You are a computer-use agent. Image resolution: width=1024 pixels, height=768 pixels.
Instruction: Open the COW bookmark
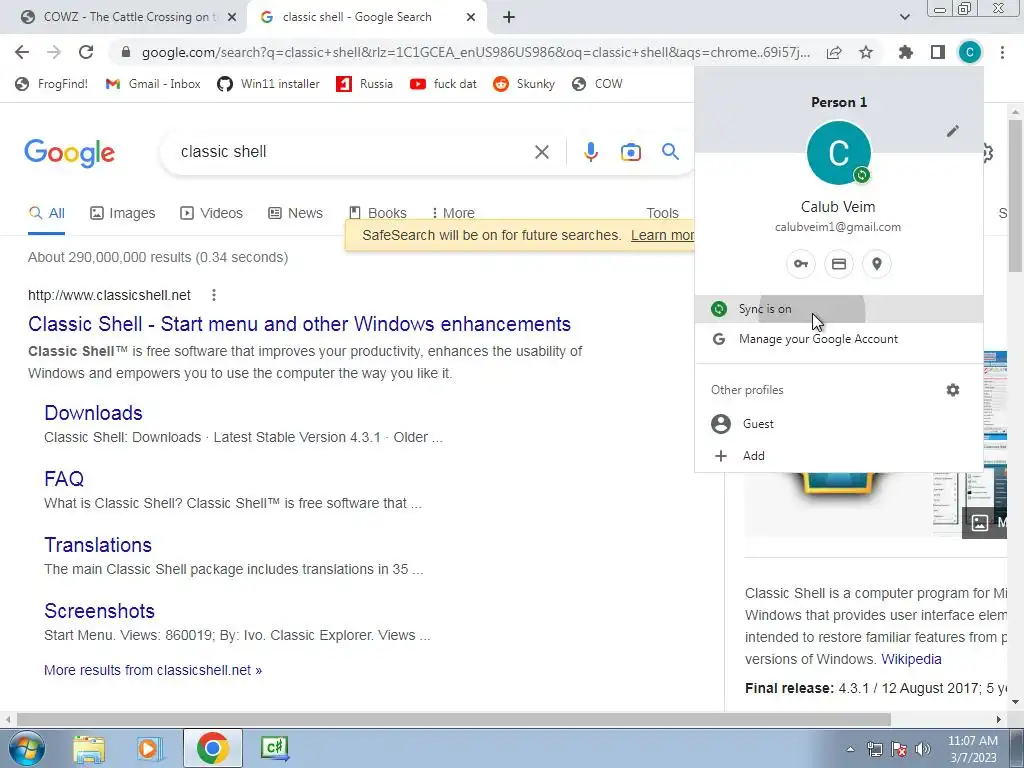pyautogui.click(x=597, y=84)
